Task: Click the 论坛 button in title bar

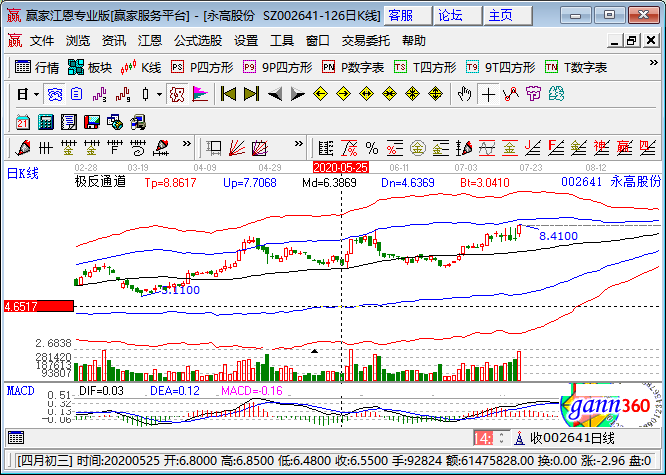Action: (457, 16)
